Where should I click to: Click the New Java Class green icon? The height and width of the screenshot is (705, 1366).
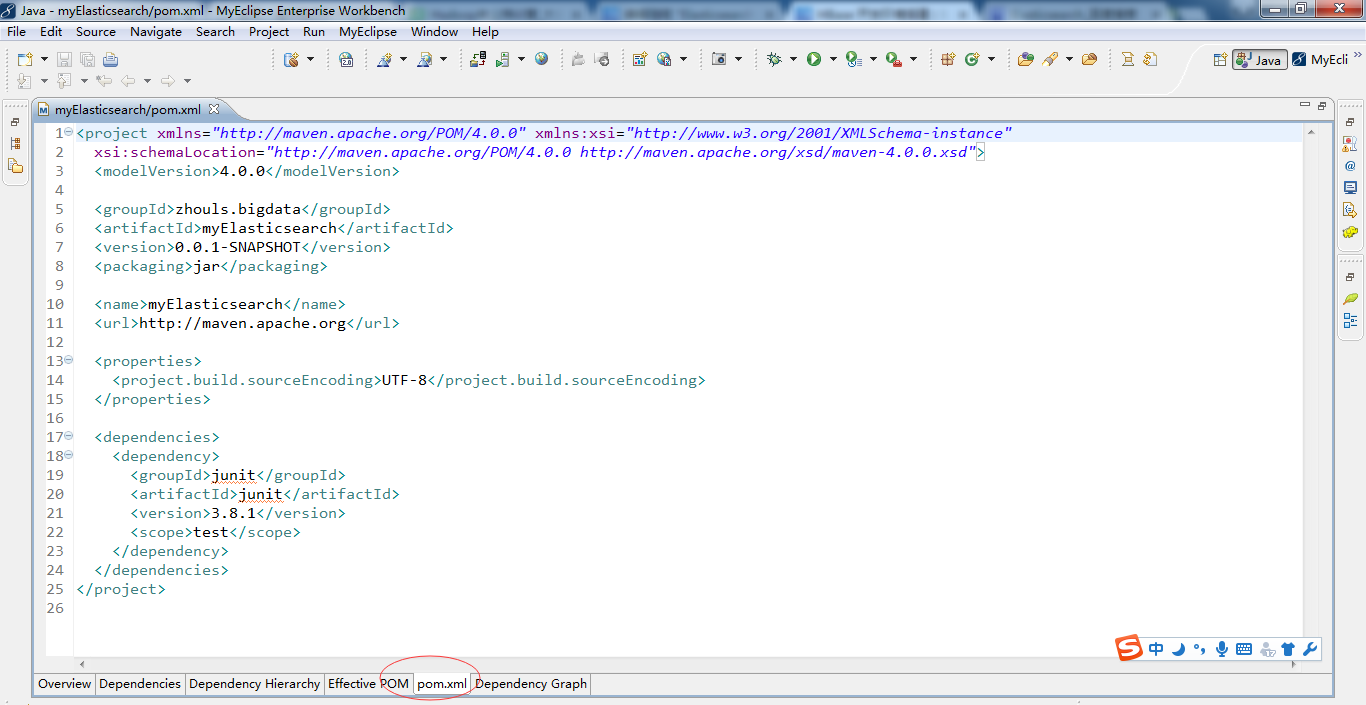pos(971,59)
